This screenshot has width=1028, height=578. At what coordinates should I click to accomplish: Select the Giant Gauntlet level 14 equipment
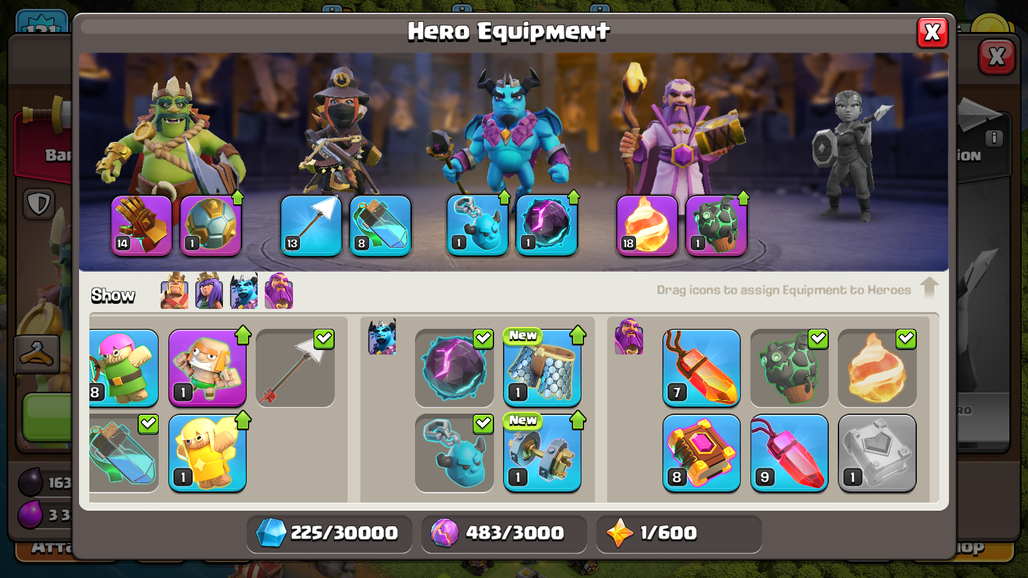coord(141,225)
